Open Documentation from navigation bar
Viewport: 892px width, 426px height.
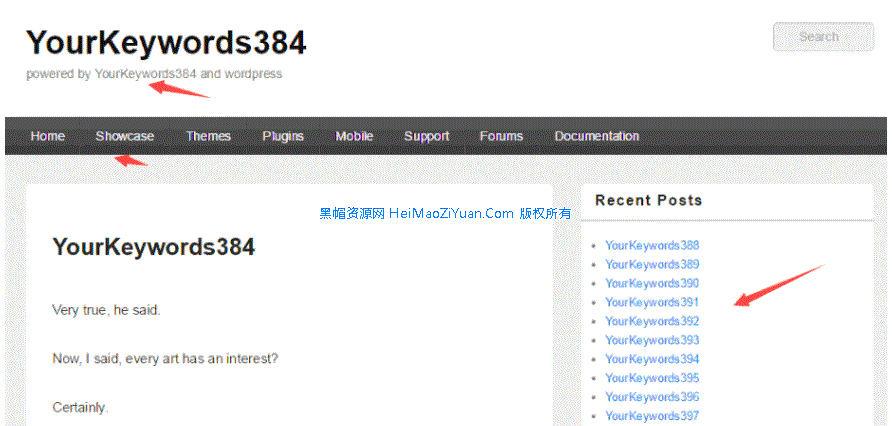(596, 136)
